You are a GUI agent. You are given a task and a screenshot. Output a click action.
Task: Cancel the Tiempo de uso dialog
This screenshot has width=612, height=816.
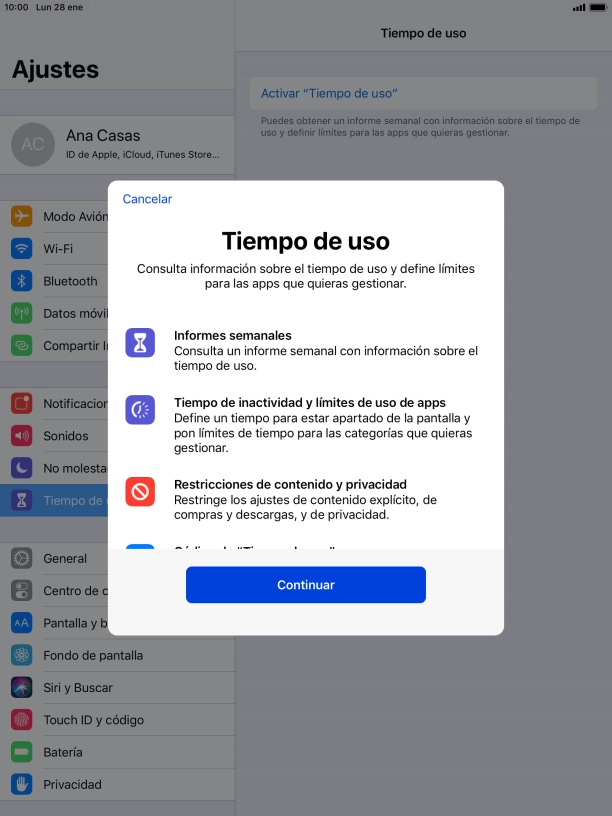coord(147,199)
